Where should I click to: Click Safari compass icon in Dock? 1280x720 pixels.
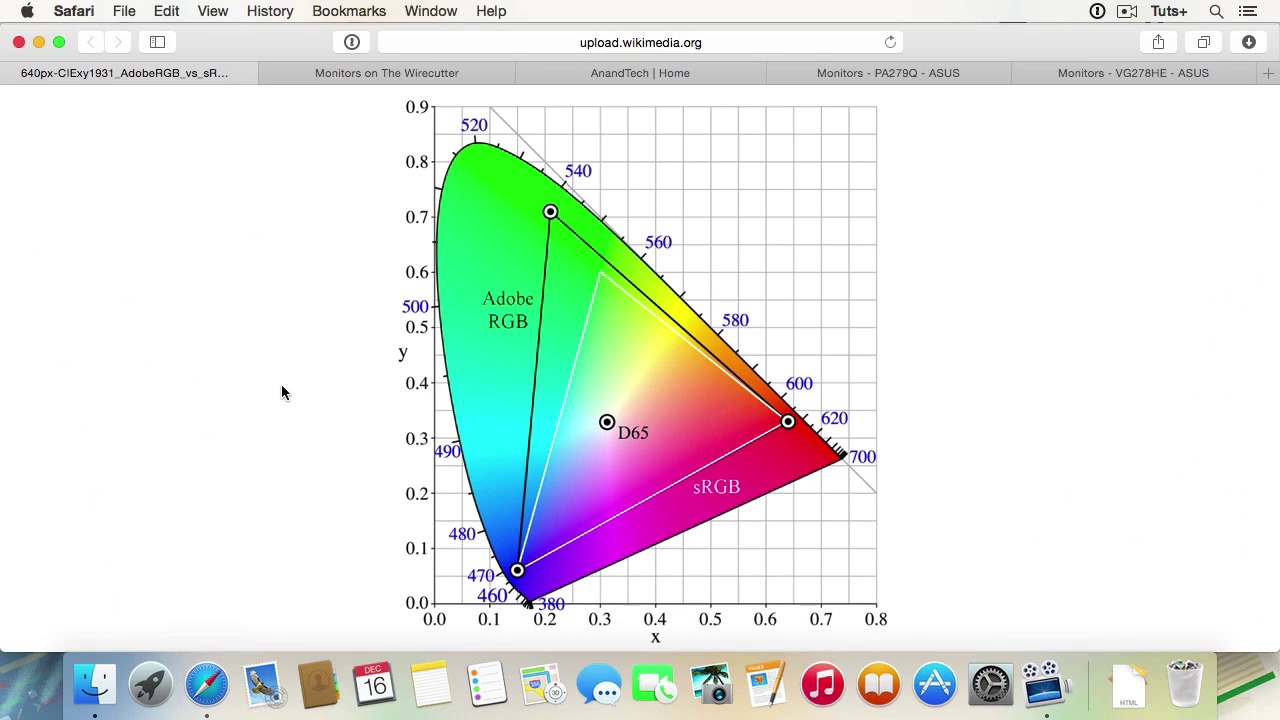point(207,685)
